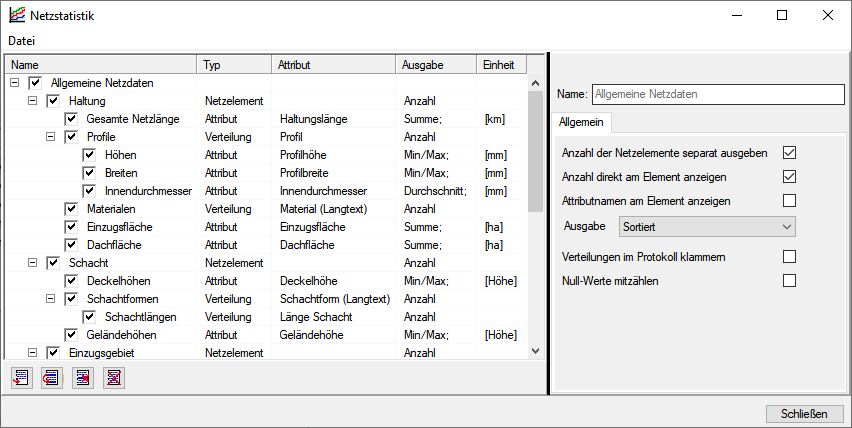Click the first toolbar icon to add an entry
This screenshot has height=428, width=852.
pyautogui.click(x=21, y=377)
